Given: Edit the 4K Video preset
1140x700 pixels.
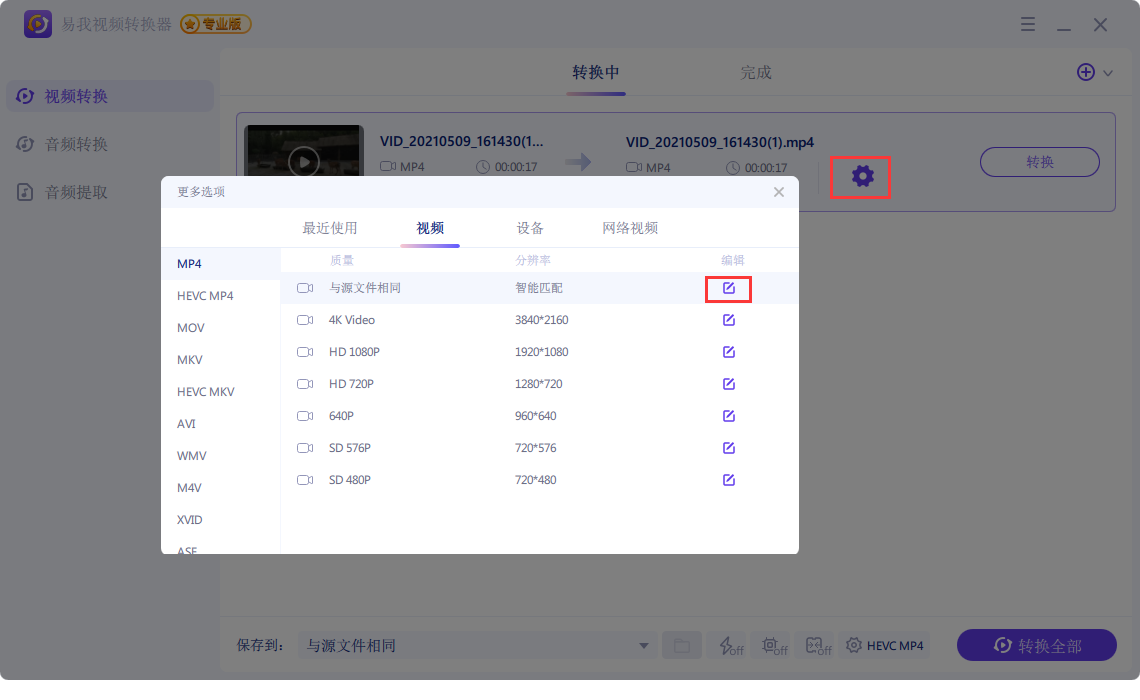Looking at the screenshot, I should pos(729,320).
